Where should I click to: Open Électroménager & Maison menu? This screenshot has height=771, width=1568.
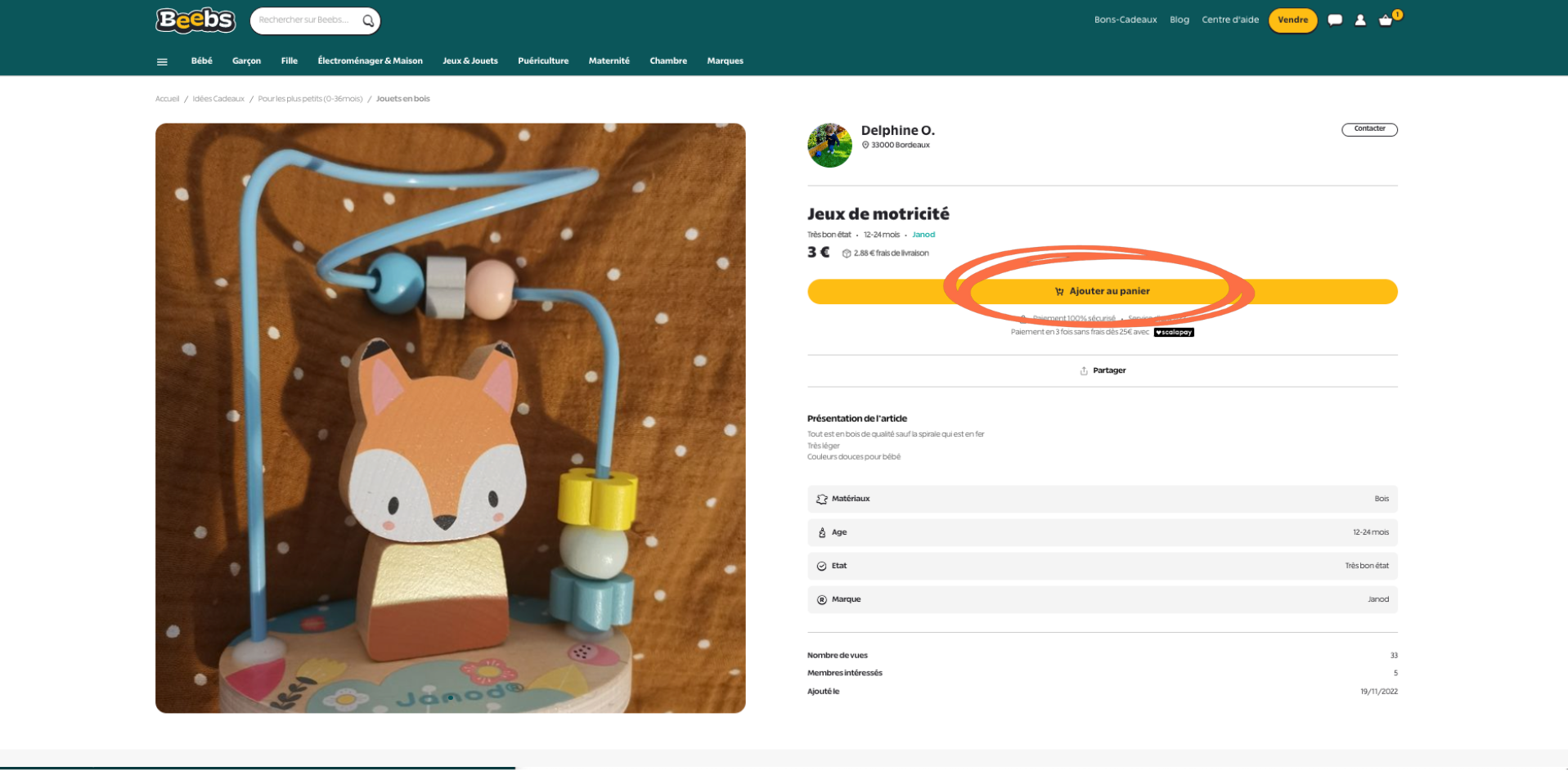(370, 61)
